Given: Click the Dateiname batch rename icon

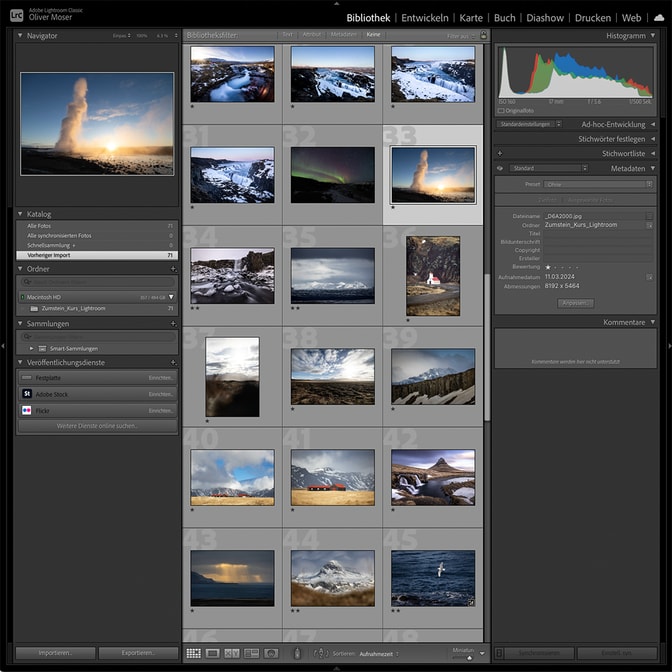Looking at the screenshot, I should 649,216.
